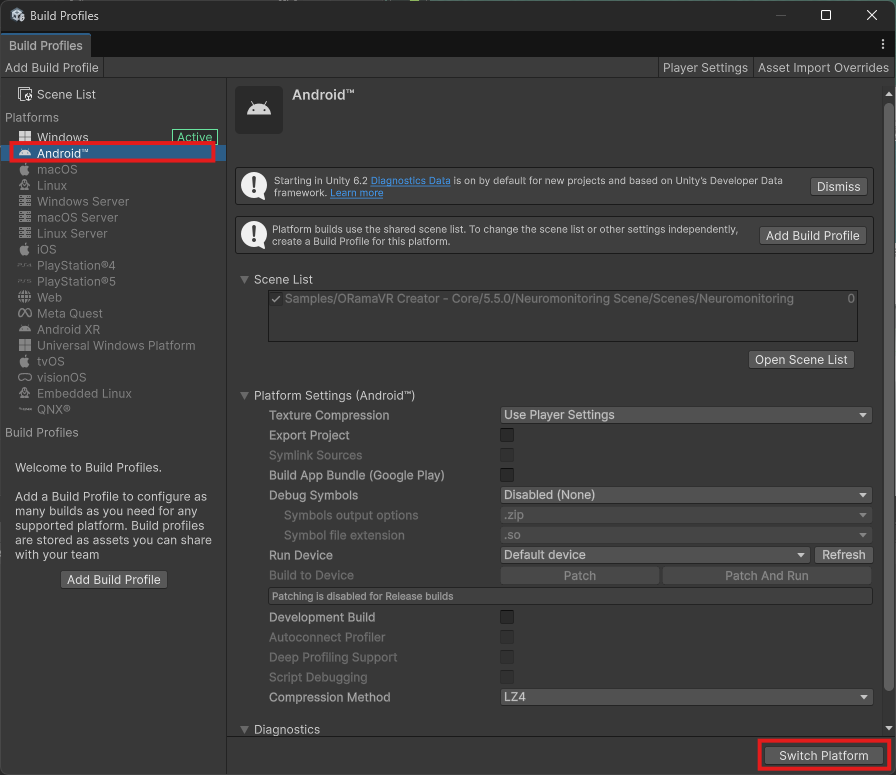The image size is (896, 775).
Task: Click the macOS Server icon
Action: (25, 217)
